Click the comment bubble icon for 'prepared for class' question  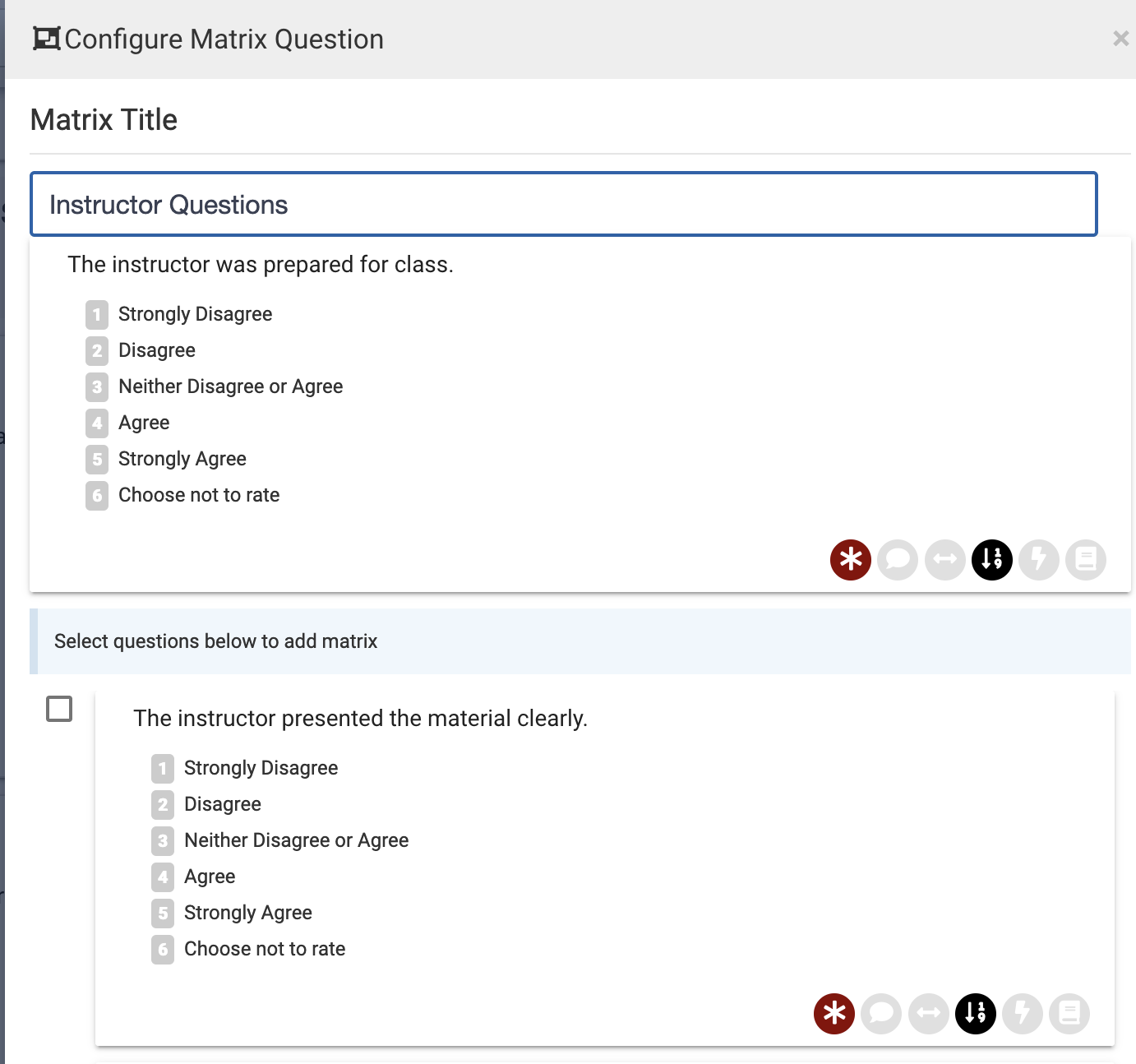[898, 560]
